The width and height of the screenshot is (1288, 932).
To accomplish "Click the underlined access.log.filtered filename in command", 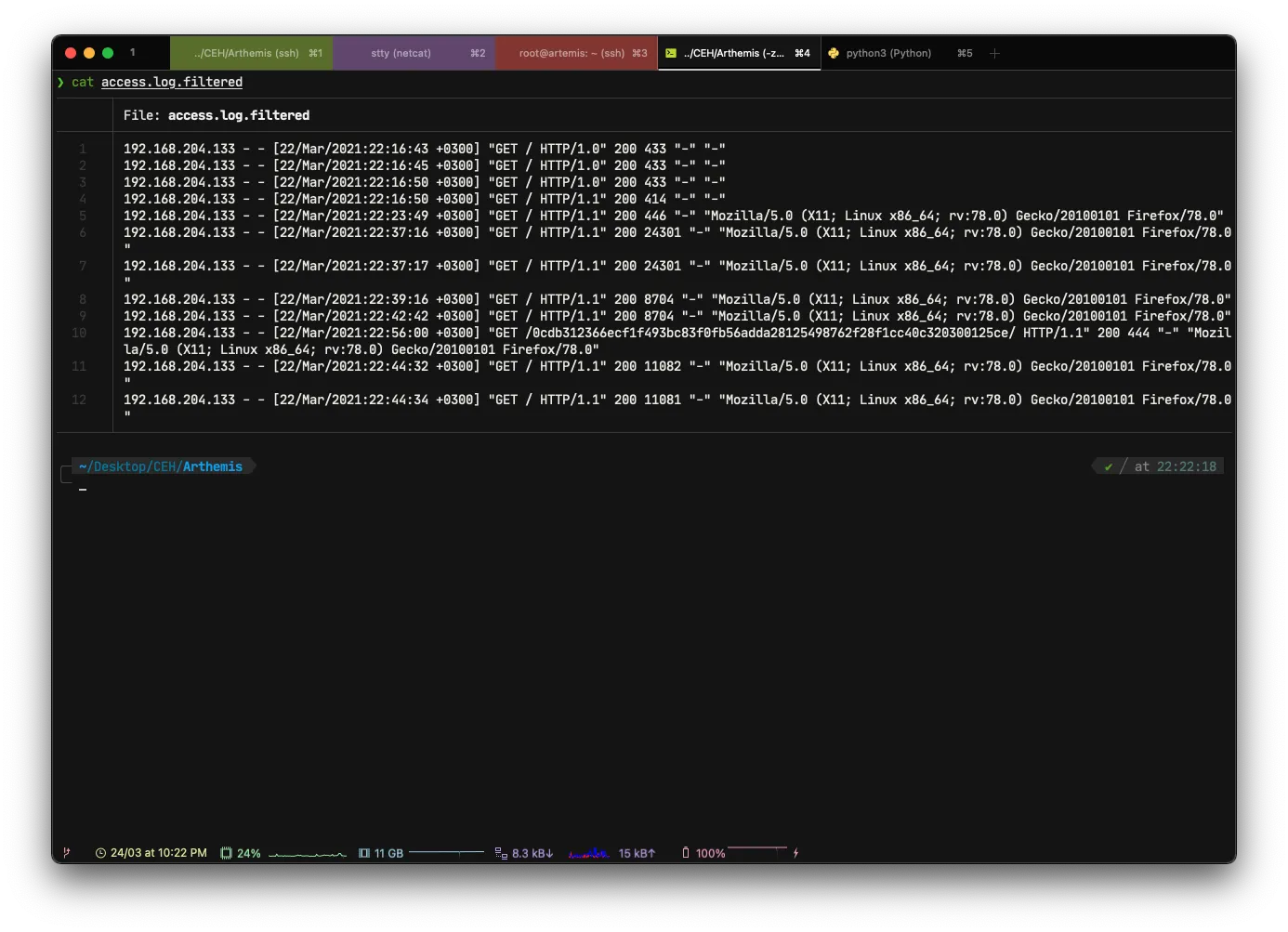I will (172, 82).
